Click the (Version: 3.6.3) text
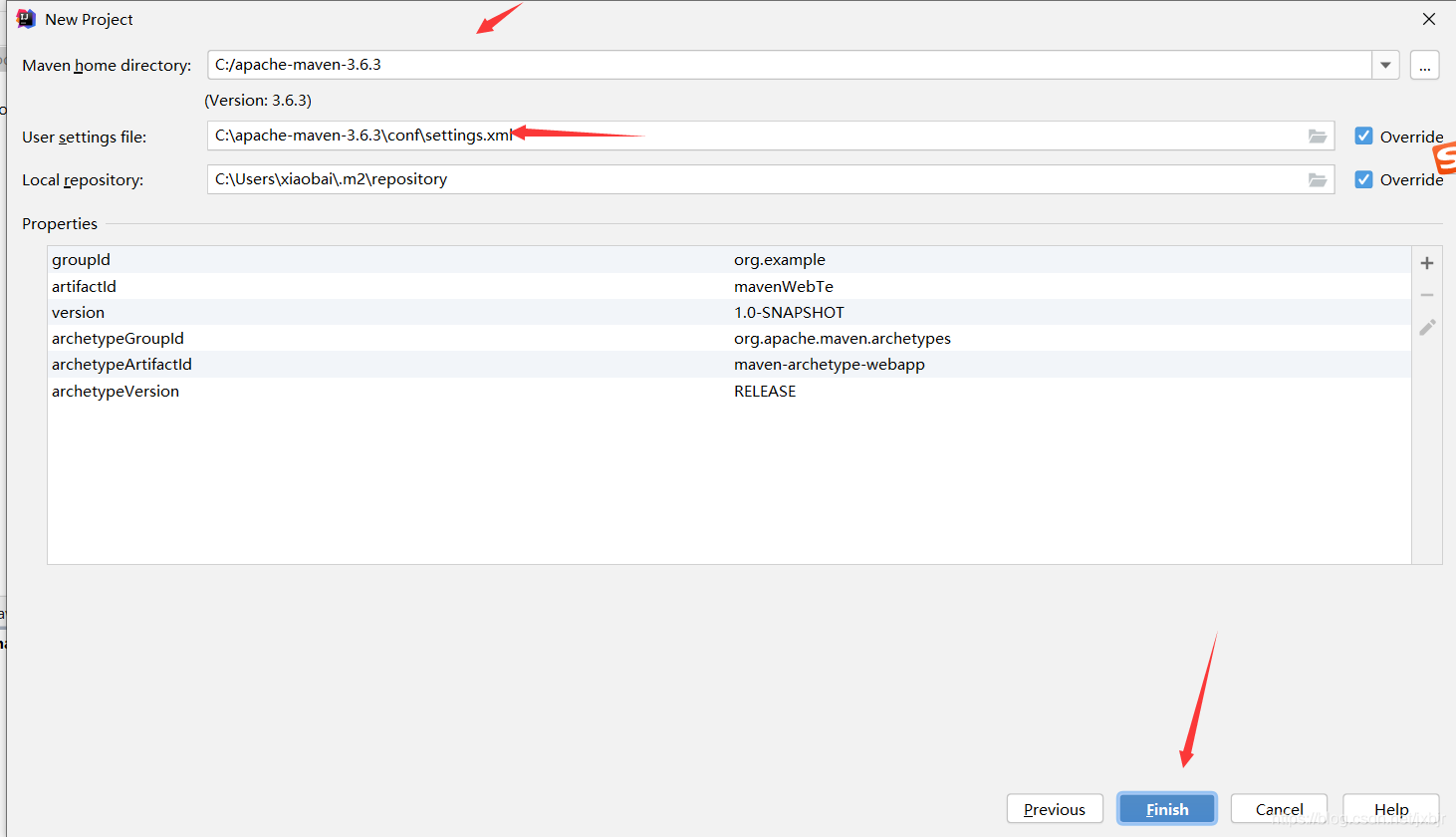Viewport: 1456px width, 837px height. tap(258, 101)
